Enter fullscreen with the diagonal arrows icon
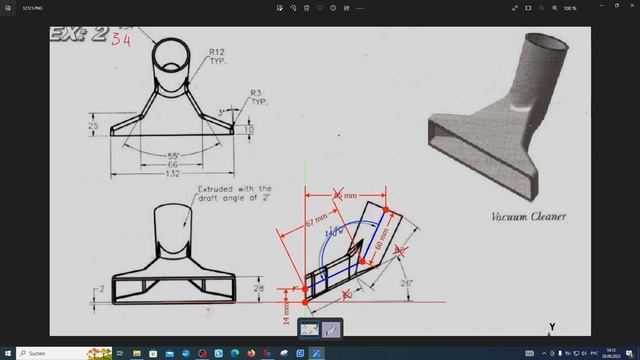The image size is (640, 360). tap(515, 8)
